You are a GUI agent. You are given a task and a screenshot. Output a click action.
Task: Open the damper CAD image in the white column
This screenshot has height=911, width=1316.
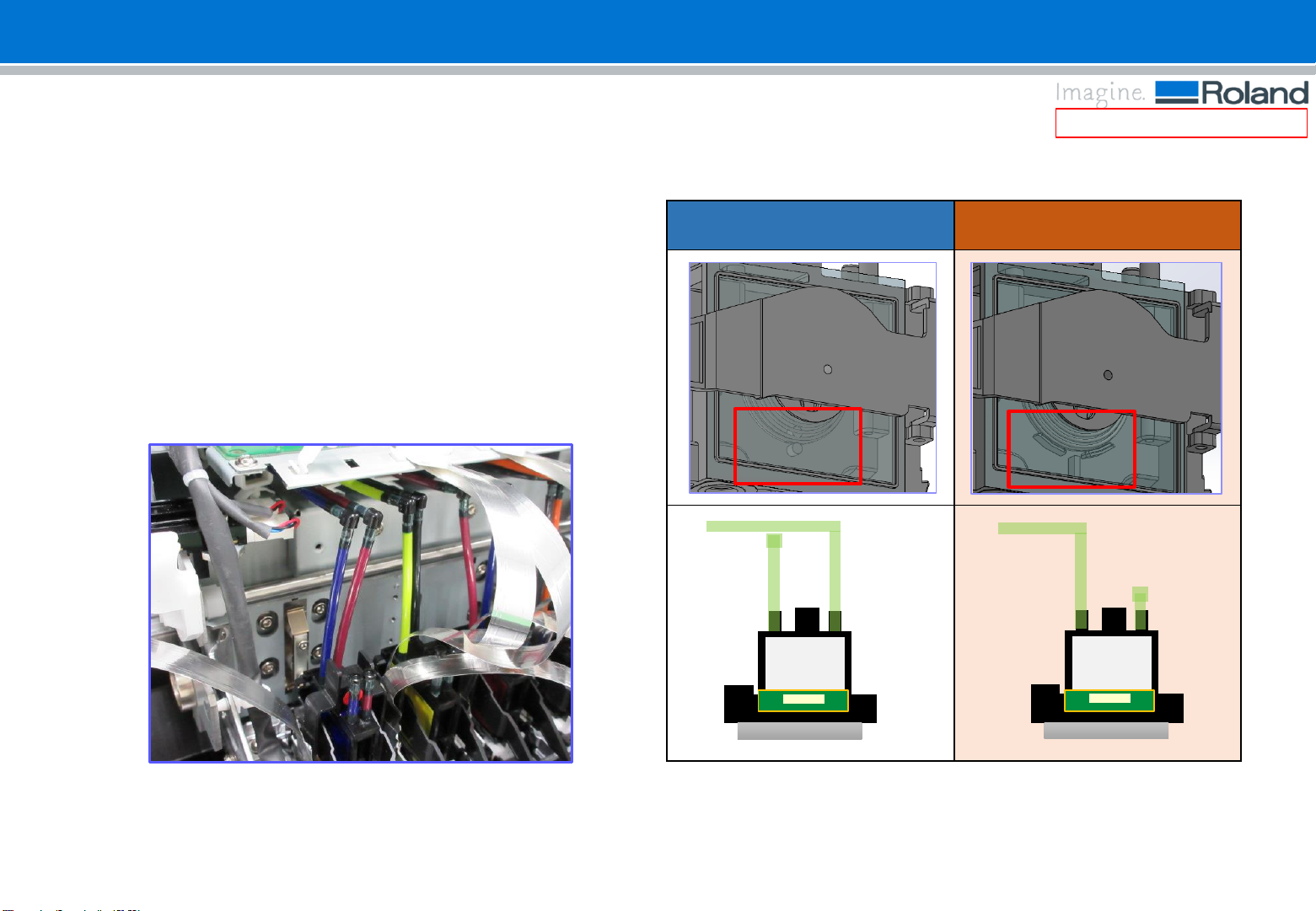(813, 378)
